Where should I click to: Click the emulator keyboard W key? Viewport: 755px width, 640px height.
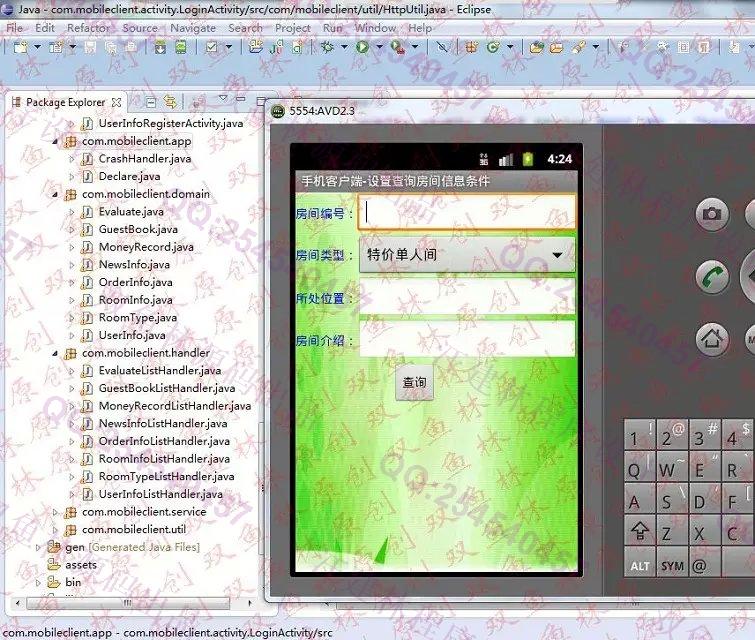point(672,469)
